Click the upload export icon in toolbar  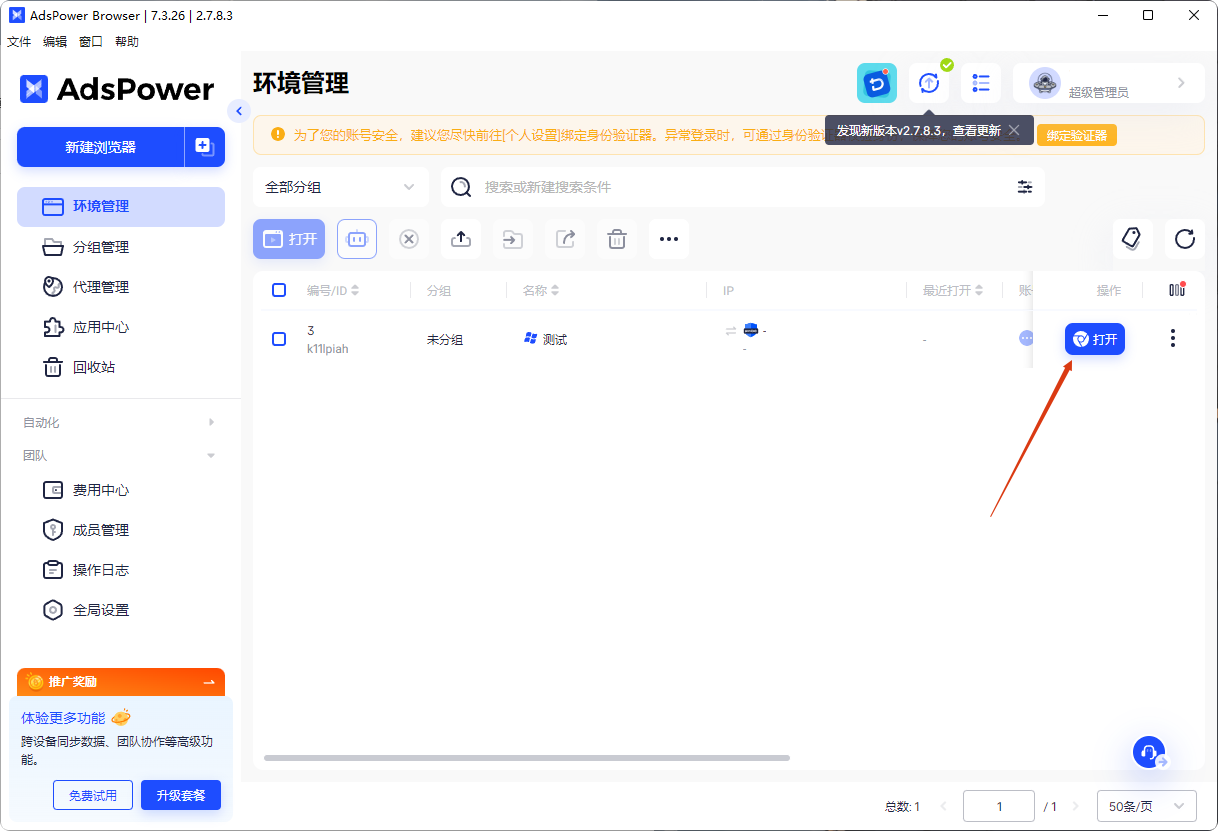click(x=461, y=239)
